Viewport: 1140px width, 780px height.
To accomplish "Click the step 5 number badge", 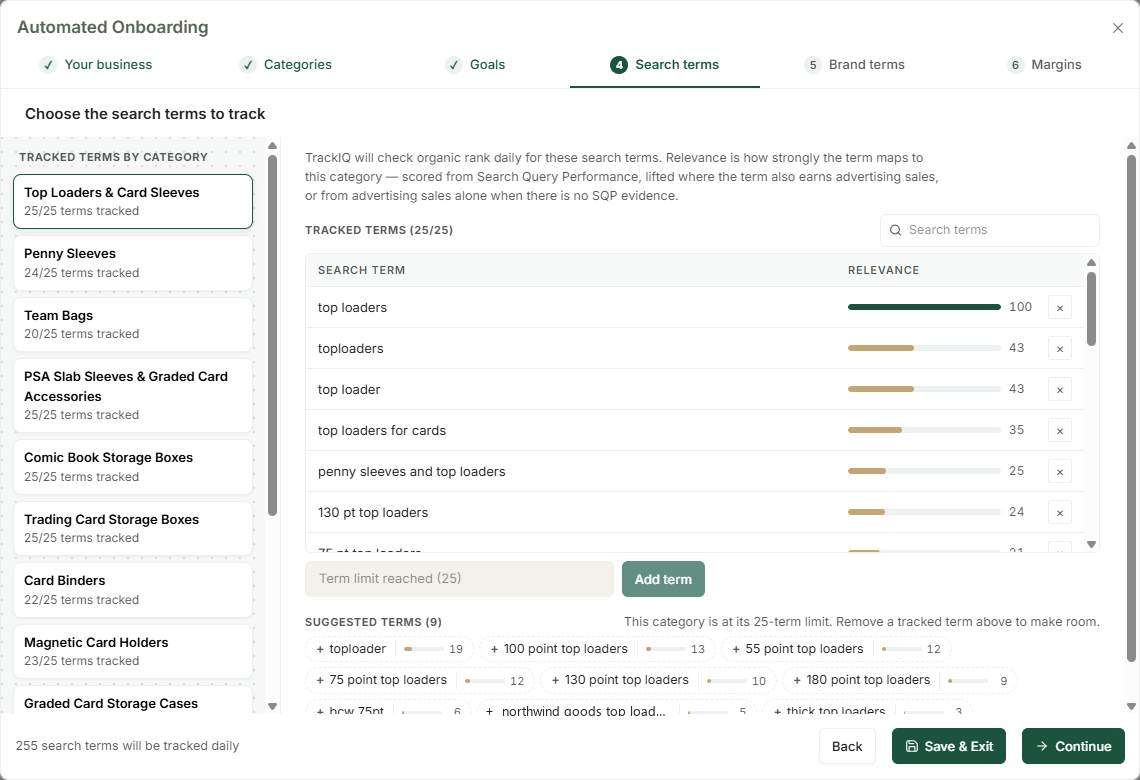I will tap(813, 65).
